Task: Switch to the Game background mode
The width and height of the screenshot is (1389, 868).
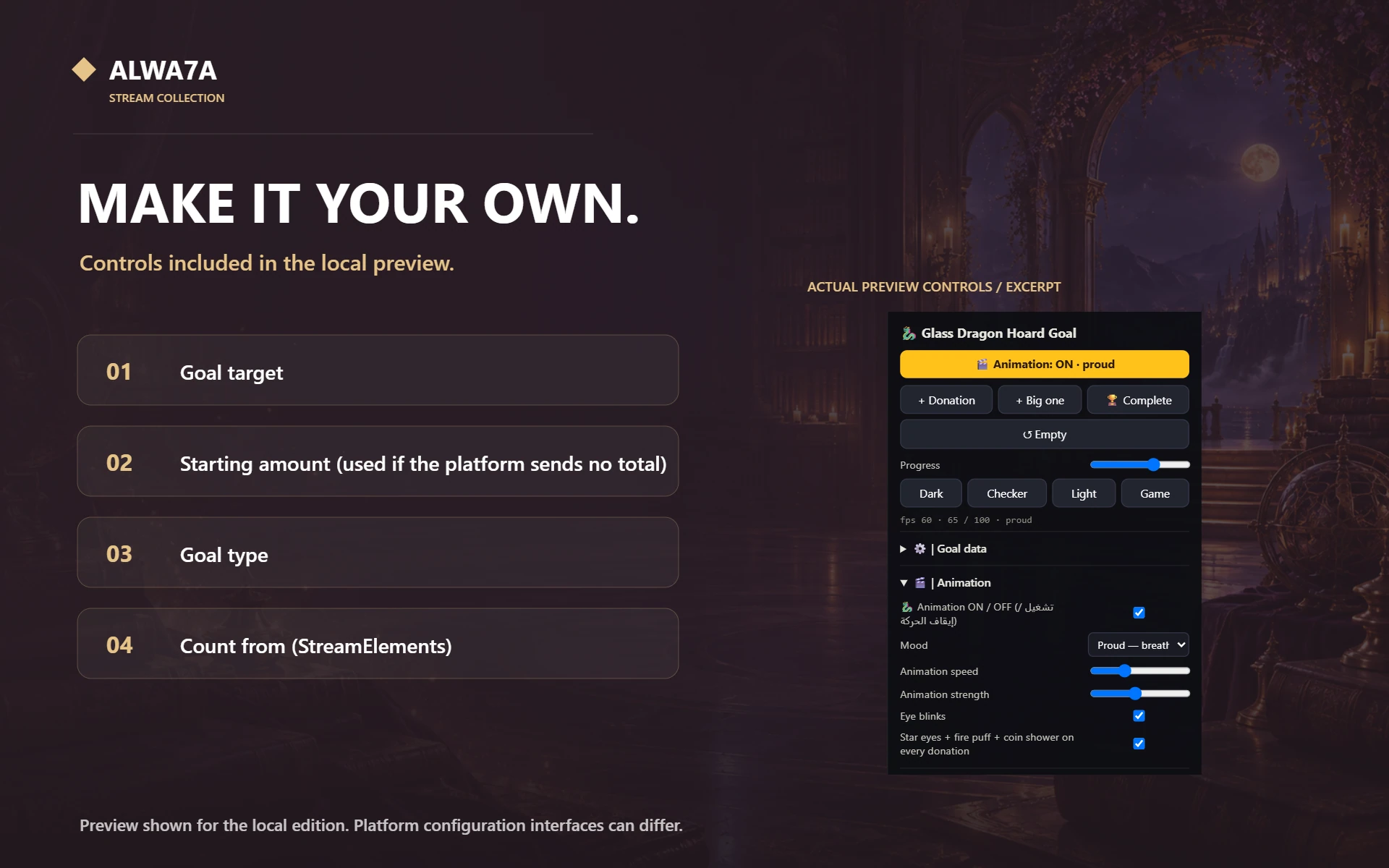Action: [1155, 493]
